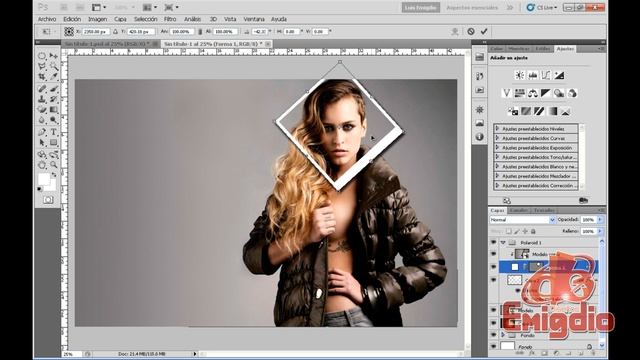The image size is (640, 360).
Task: Add a Levels adjustment
Action: pos(533,75)
